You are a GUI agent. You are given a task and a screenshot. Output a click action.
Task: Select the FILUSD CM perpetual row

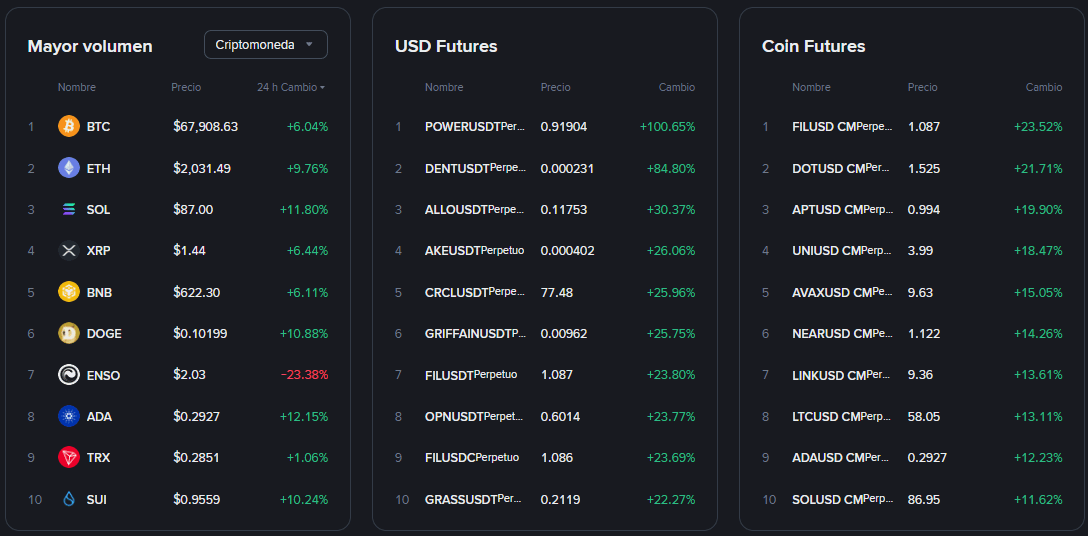[841, 127]
